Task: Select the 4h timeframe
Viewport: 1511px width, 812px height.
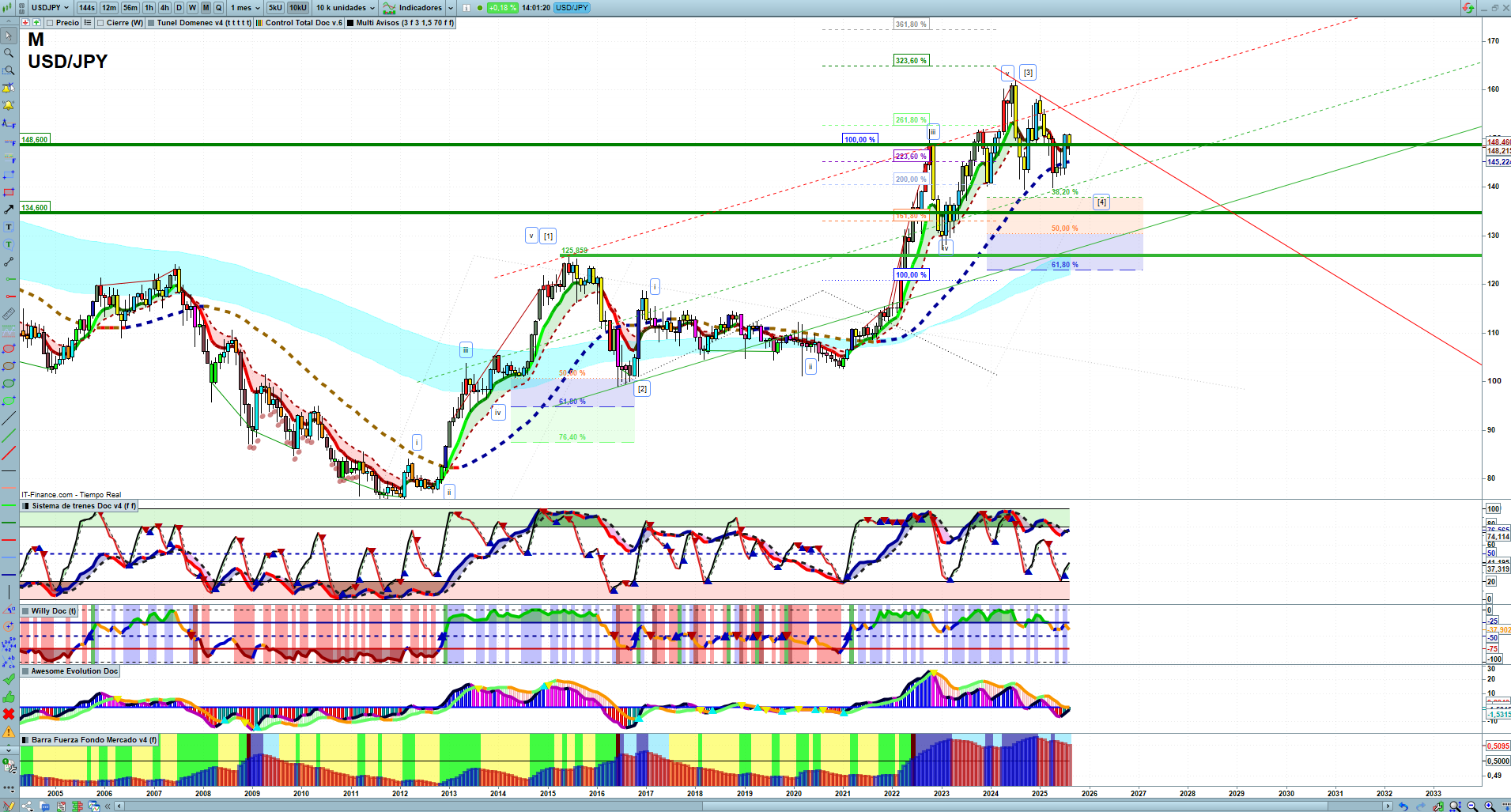Action: (164, 8)
